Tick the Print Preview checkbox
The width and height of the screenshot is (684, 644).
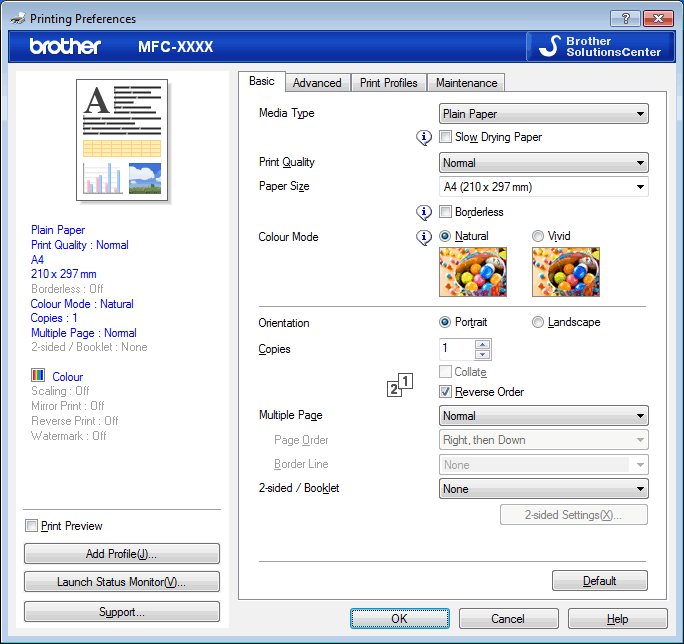click(x=31, y=525)
